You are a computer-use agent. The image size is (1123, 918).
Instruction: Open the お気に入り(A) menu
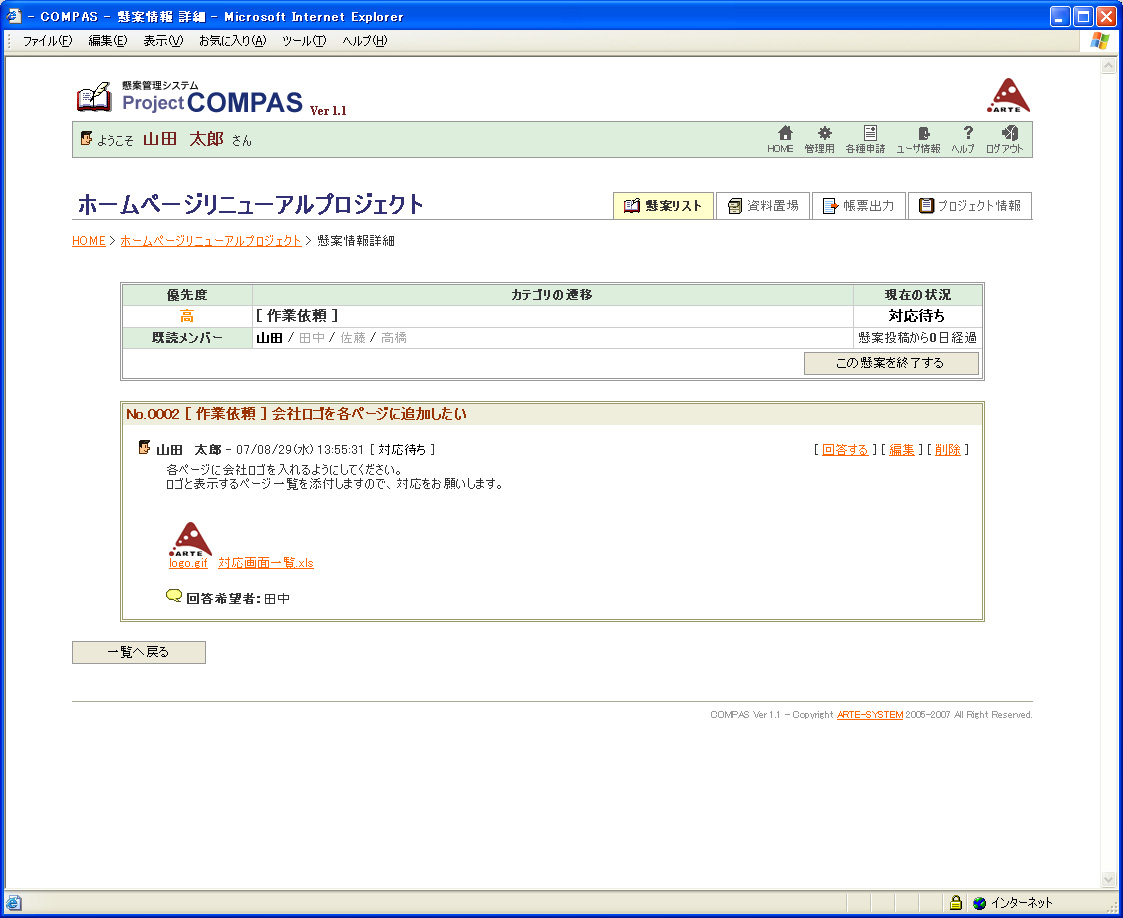point(232,41)
